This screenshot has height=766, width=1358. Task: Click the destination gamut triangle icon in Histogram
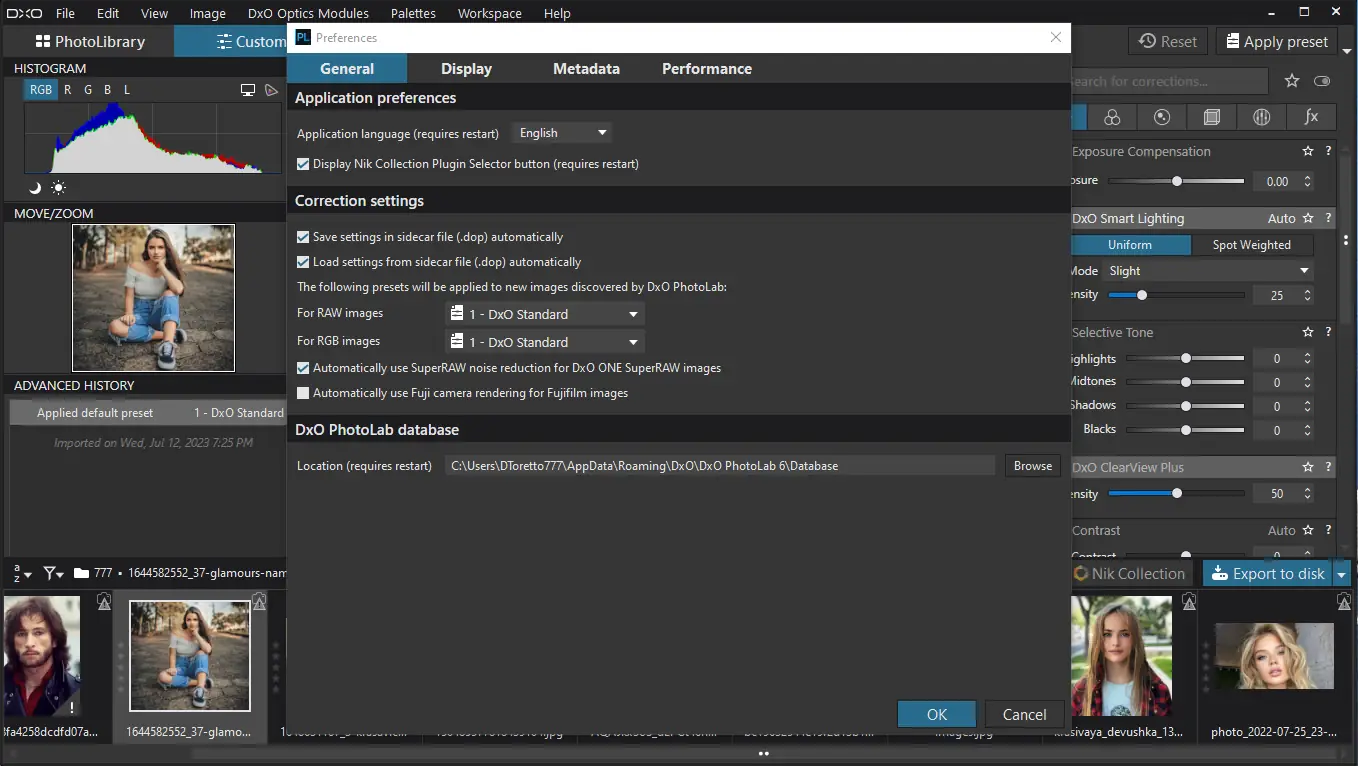(271, 90)
